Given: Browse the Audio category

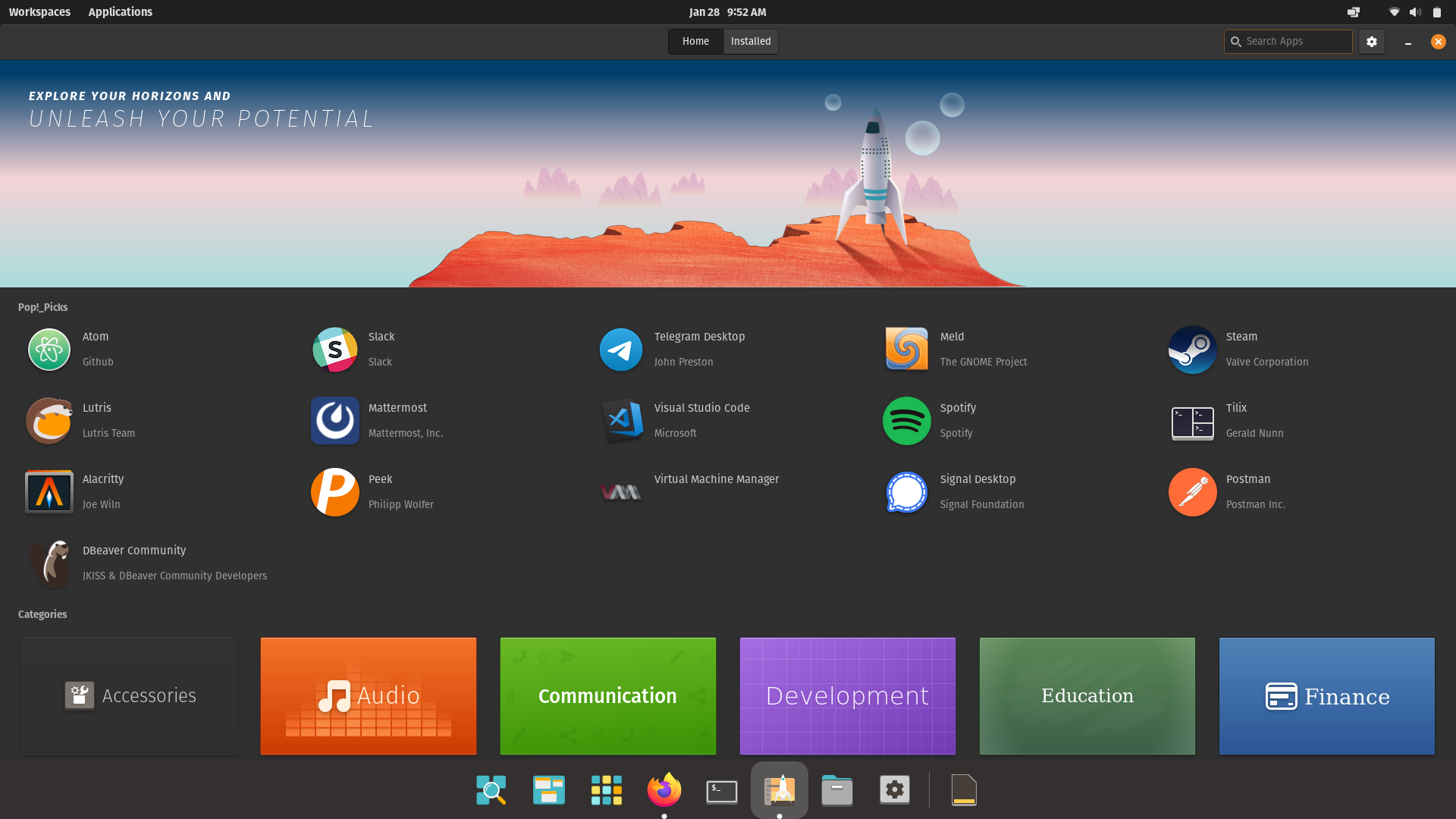Looking at the screenshot, I should [x=369, y=696].
